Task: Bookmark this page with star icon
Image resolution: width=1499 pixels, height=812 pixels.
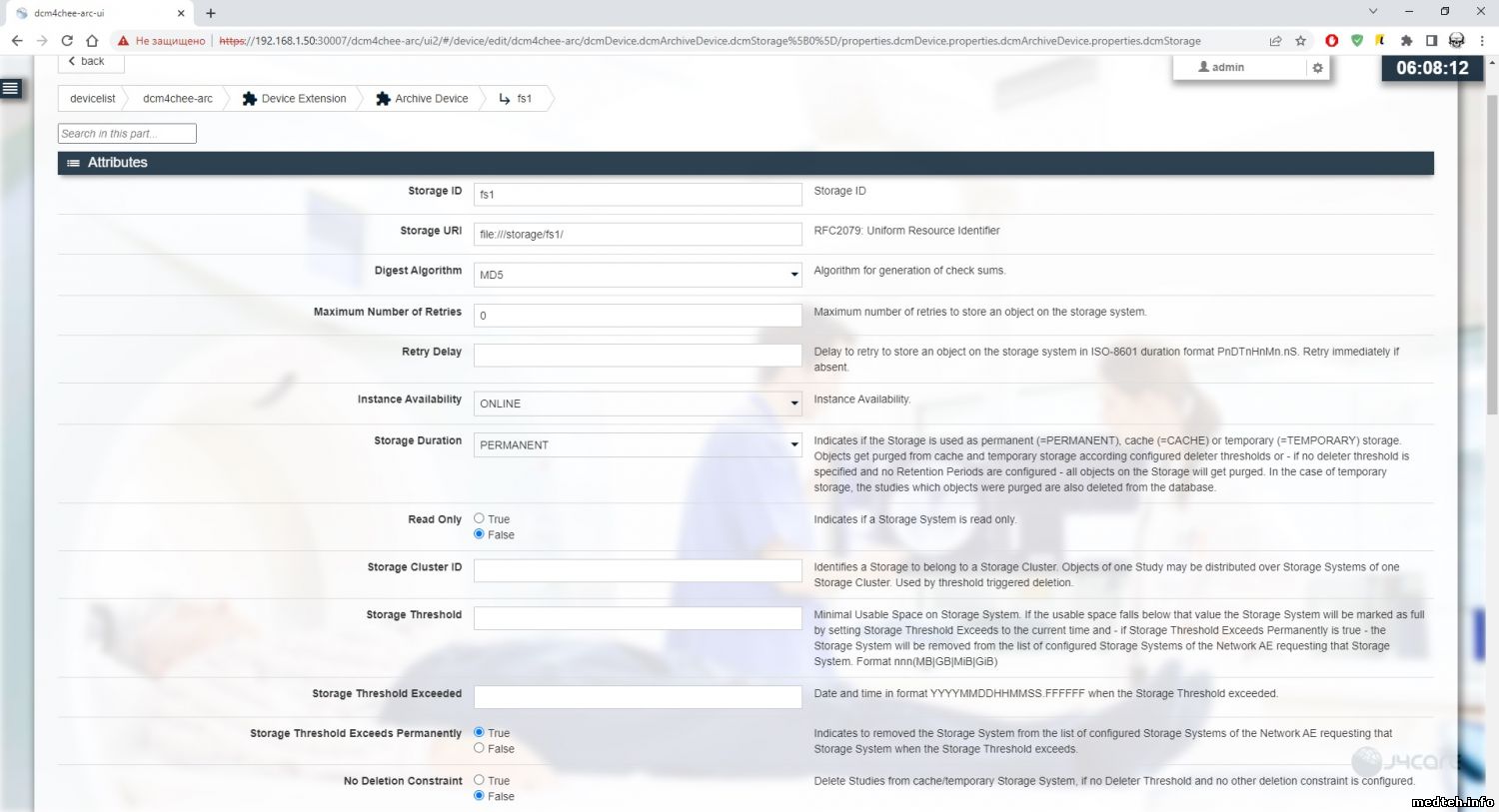Action: pos(1300,41)
